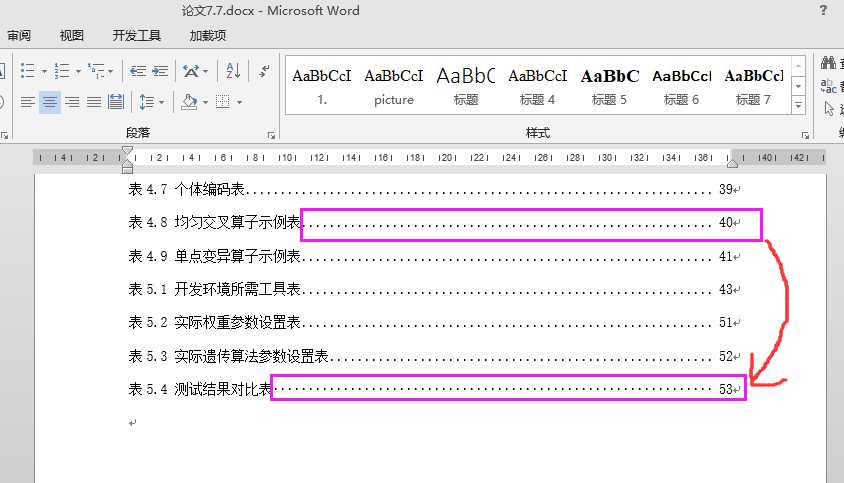This screenshot has width=844, height=483.
Task: Click the bullet list icon
Action: coord(27,71)
